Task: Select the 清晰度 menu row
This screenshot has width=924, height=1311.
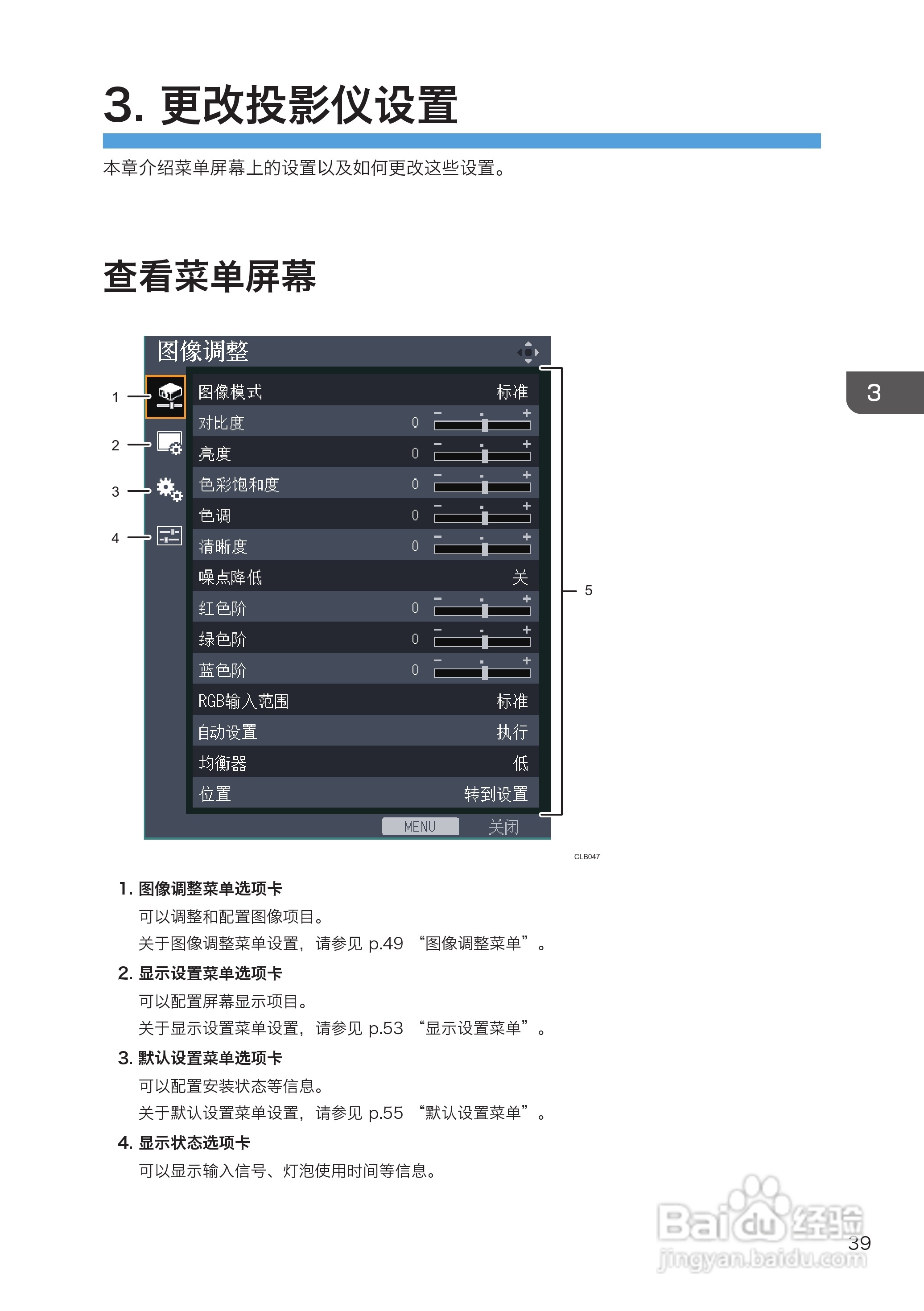Action: (223, 546)
